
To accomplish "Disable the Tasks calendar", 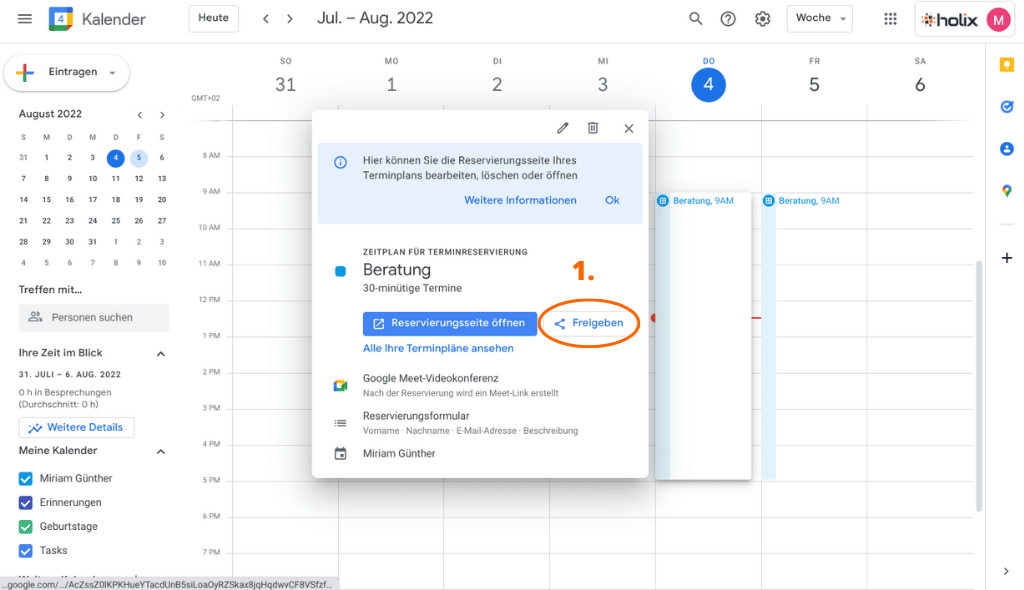I will [25, 550].
